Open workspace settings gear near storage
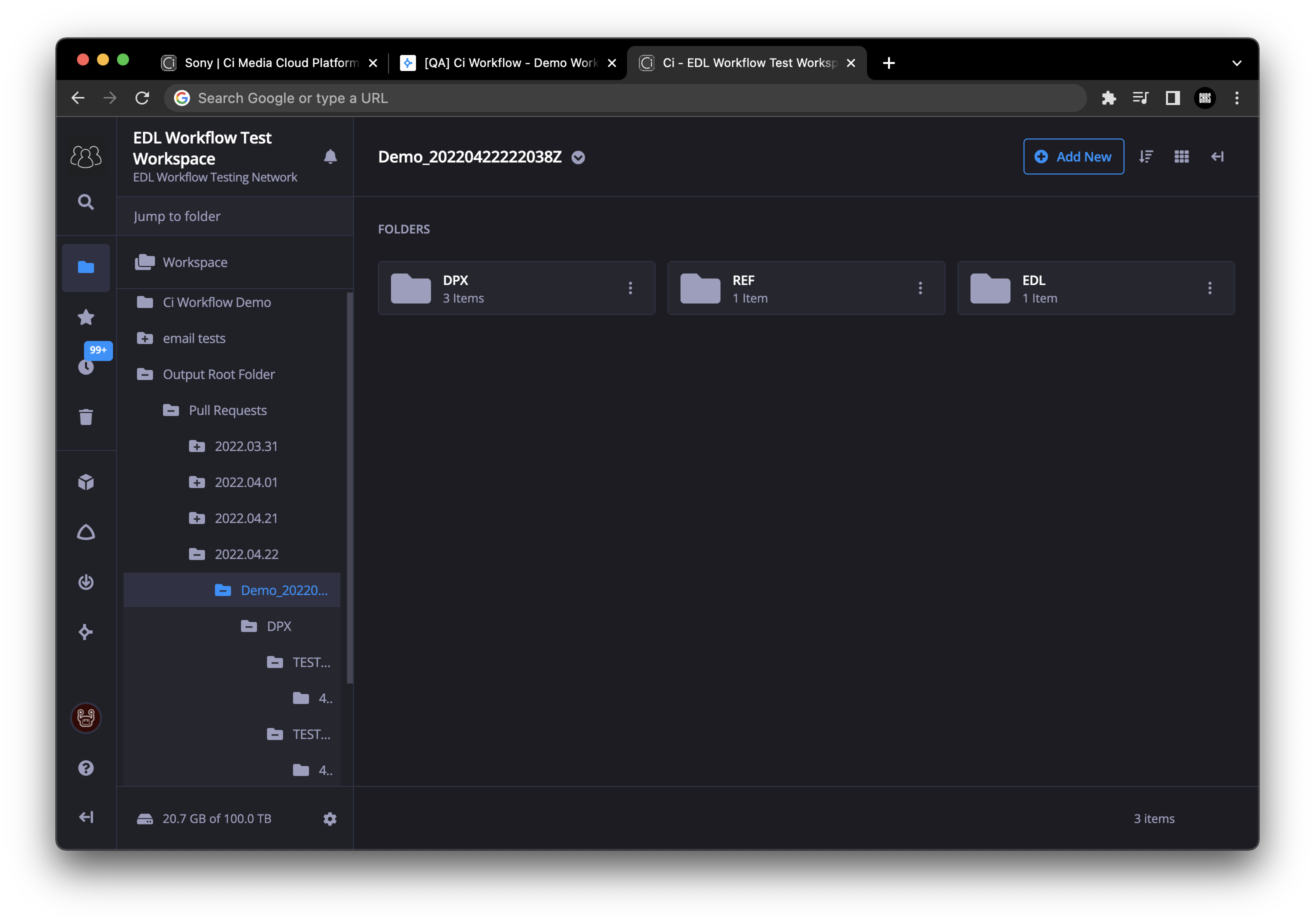Image resolution: width=1315 pixels, height=924 pixels. click(330, 818)
